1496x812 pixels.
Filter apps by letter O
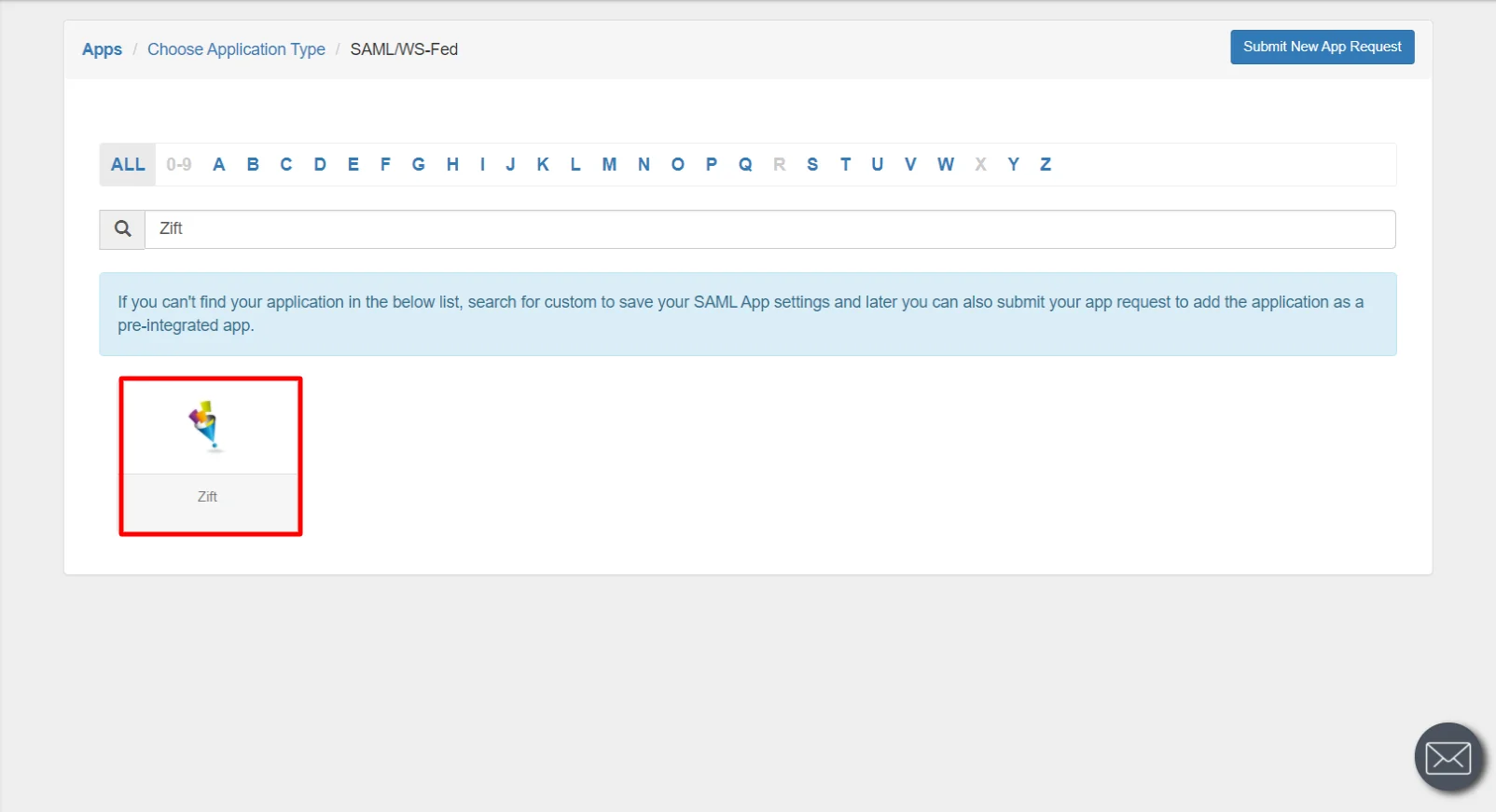coord(678,164)
